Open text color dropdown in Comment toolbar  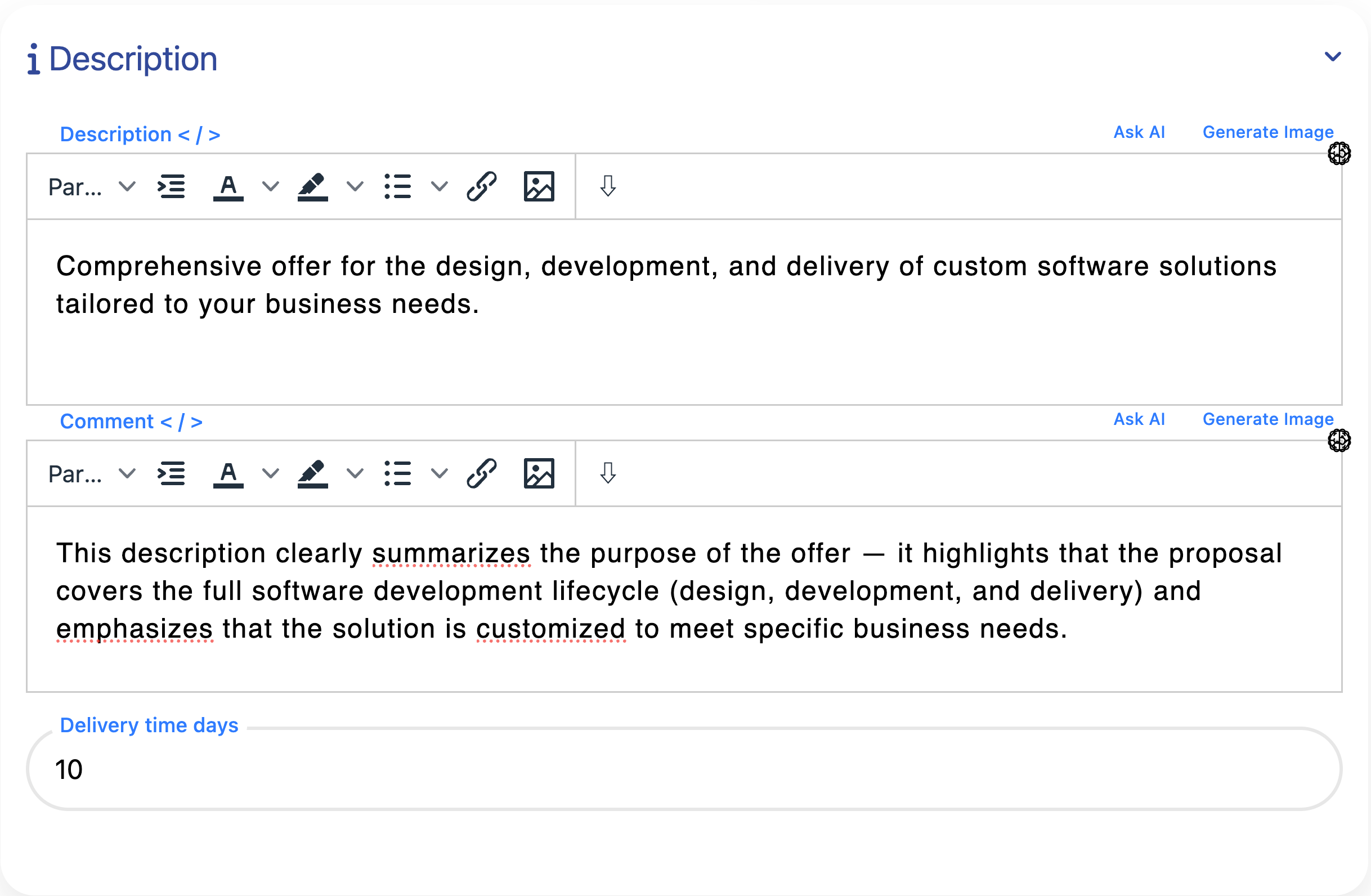(x=270, y=473)
